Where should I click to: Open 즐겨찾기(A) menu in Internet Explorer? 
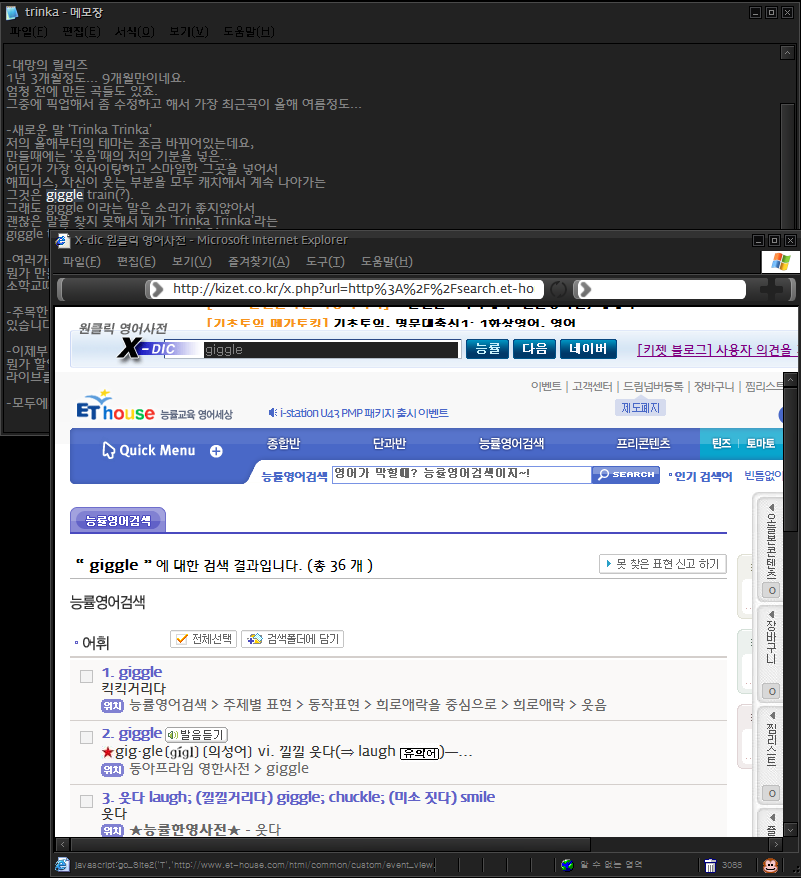tap(259, 261)
